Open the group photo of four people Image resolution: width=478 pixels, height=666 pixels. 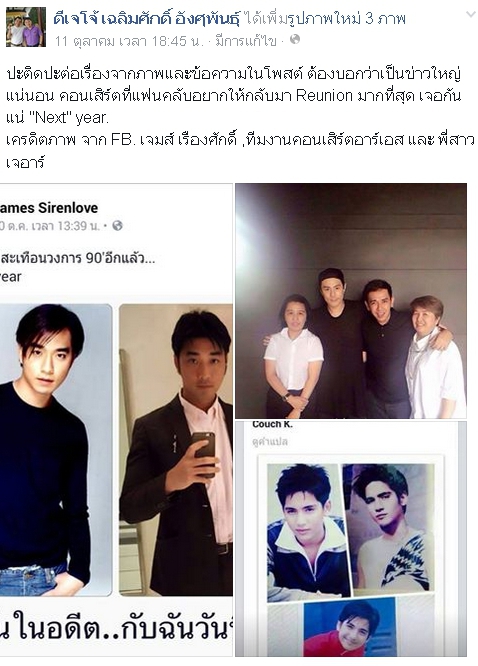[351, 300]
